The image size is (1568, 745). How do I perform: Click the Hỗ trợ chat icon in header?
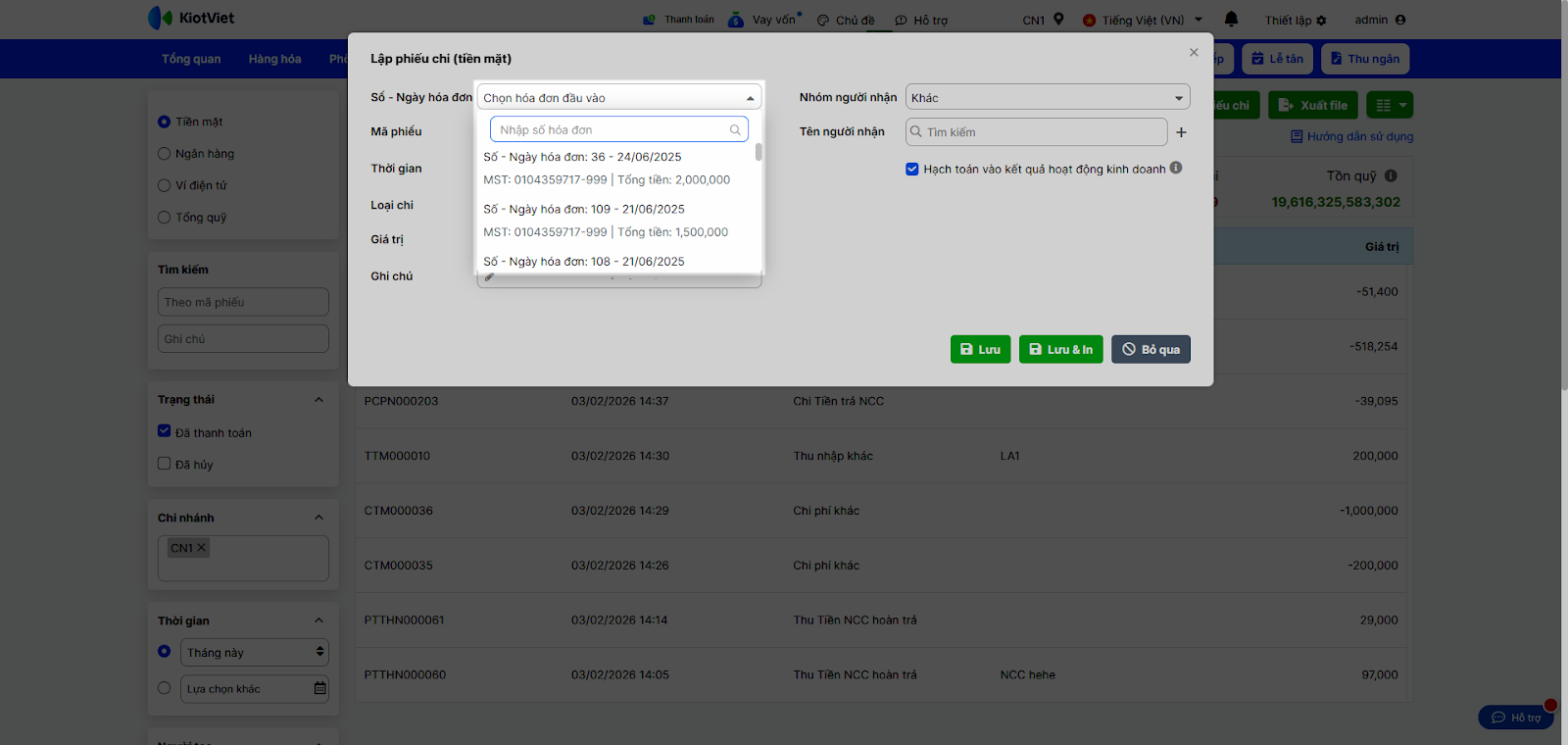coord(901,21)
